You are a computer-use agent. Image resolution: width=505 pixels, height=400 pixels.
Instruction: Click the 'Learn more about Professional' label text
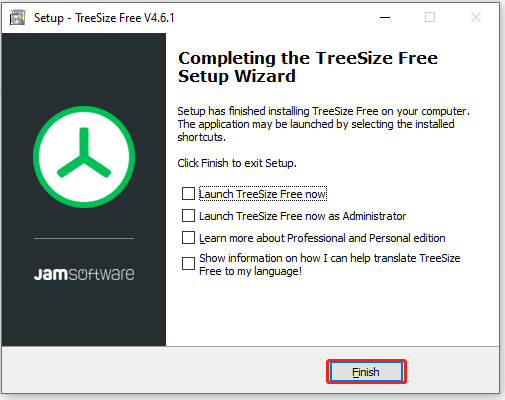click(x=322, y=238)
